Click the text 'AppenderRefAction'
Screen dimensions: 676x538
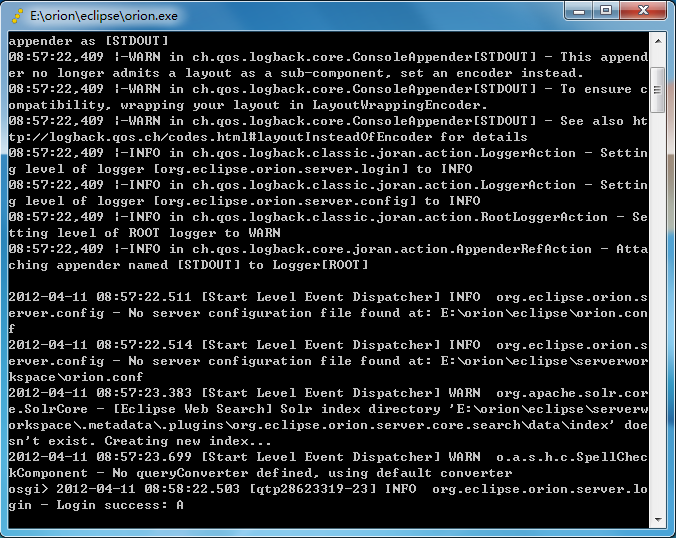[x=524, y=249]
